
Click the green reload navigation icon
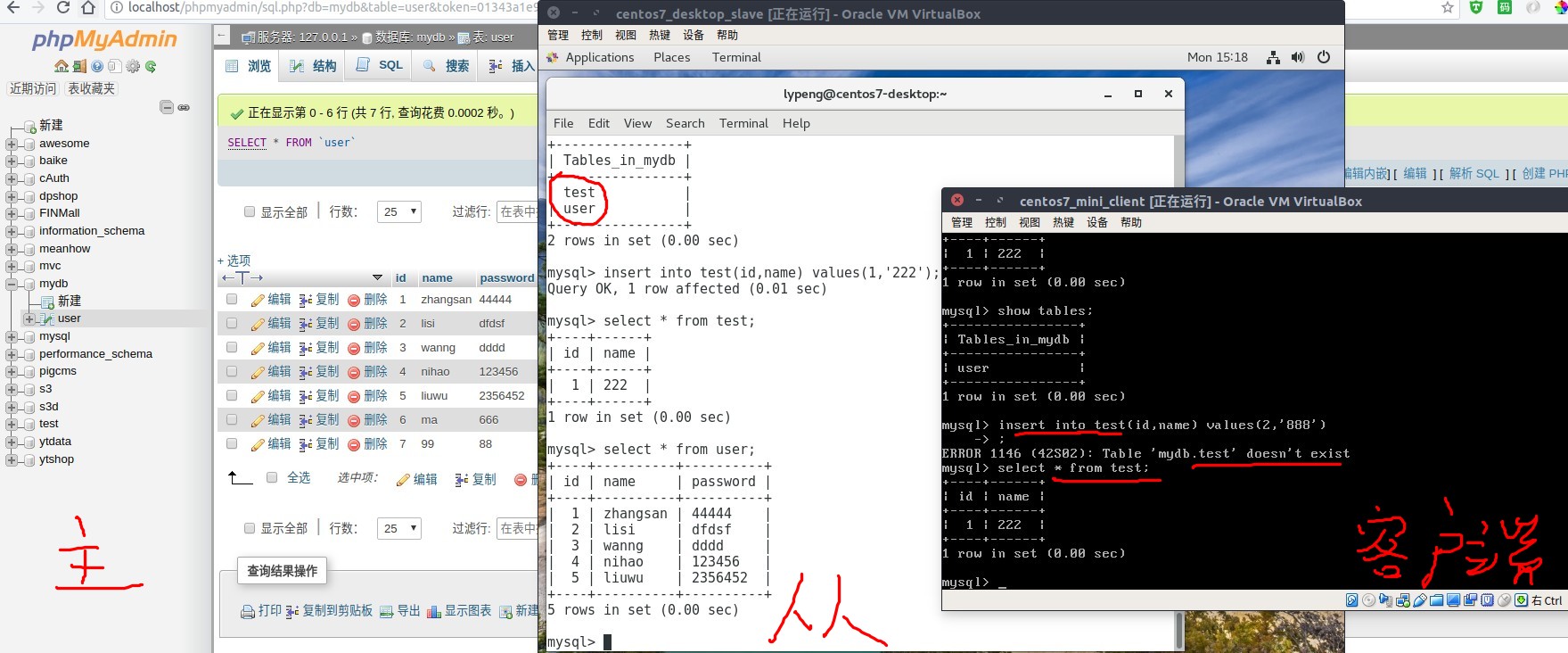(x=151, y=66)
